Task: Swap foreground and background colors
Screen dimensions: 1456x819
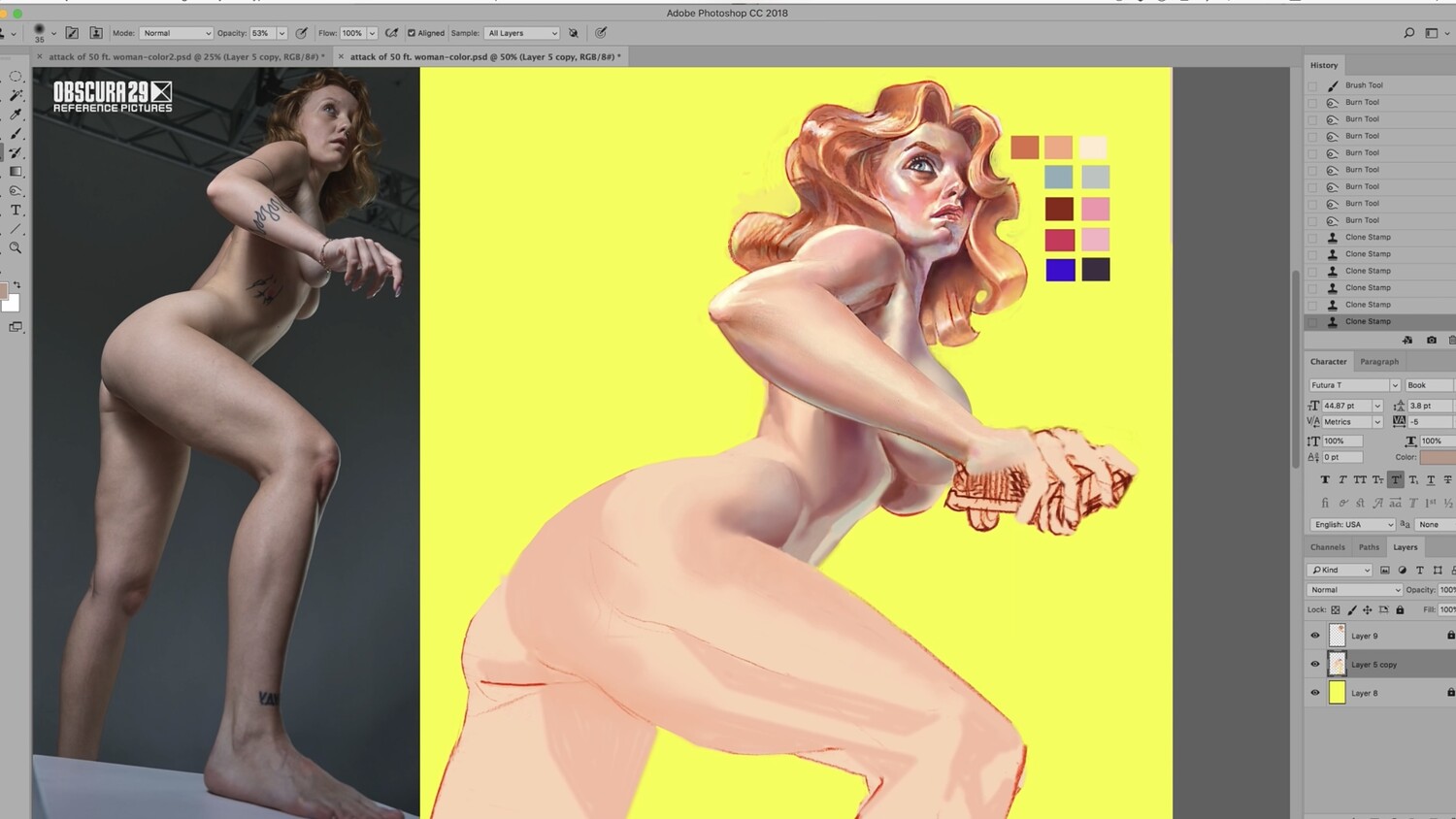Action: 17,285
